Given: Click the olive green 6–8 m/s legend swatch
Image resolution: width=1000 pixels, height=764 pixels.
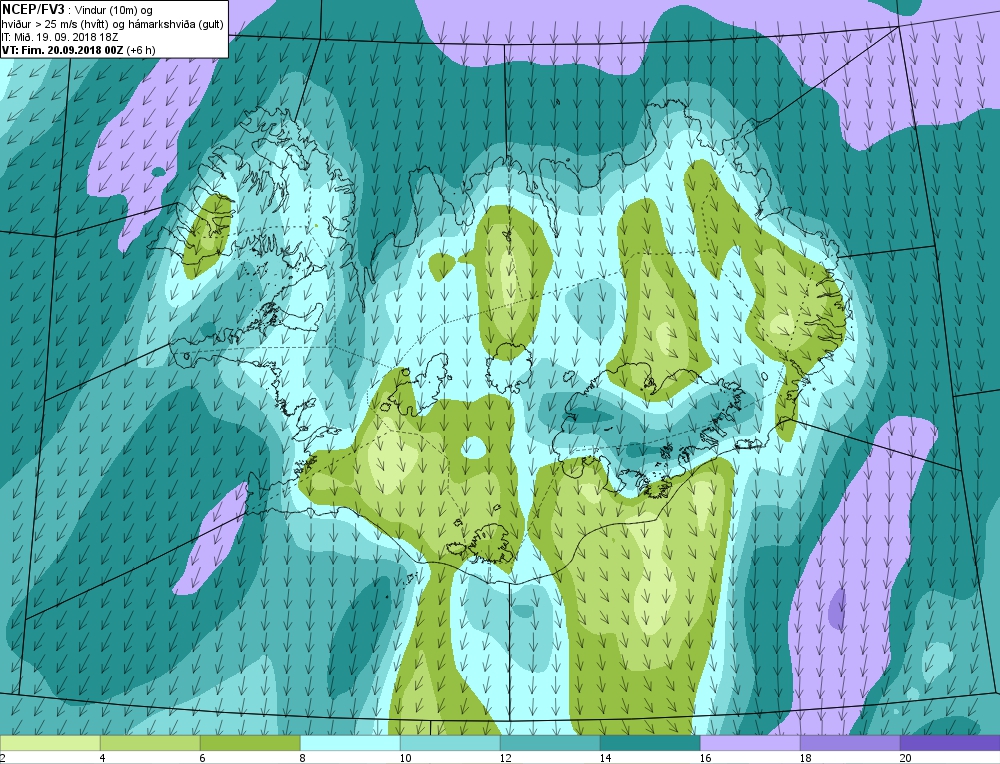Looking at the screenshot, I should [250, 743].
